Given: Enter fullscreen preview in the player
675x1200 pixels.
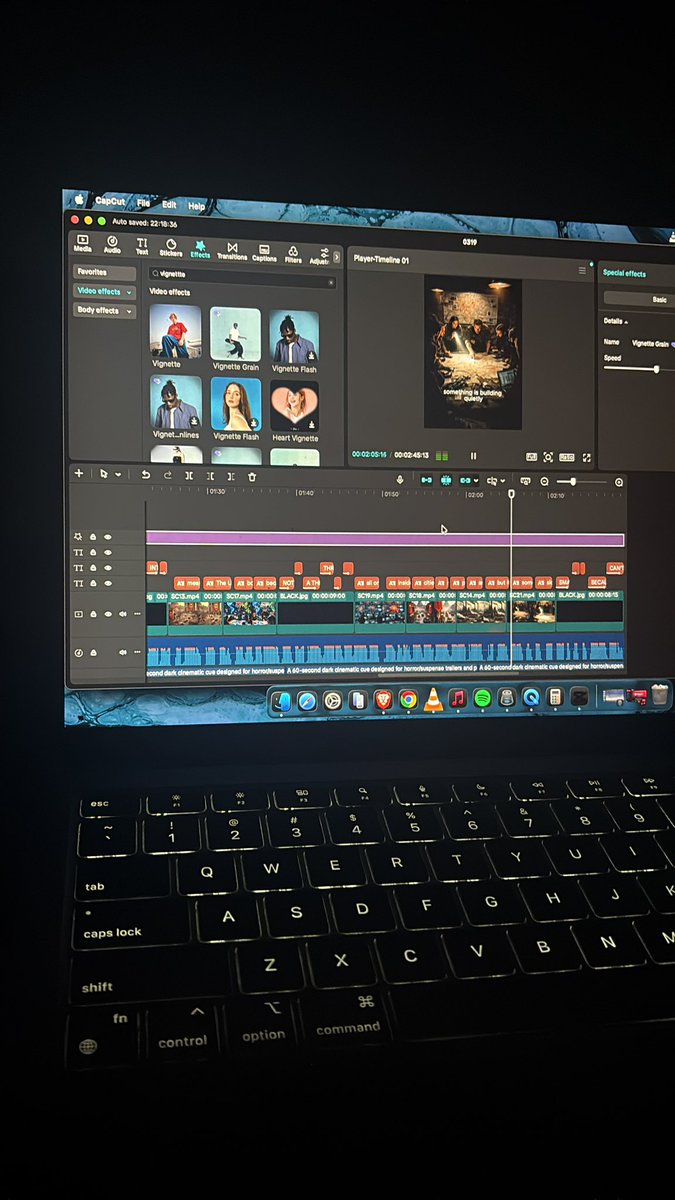Looking at the screenshot, I should coord(586,458).
